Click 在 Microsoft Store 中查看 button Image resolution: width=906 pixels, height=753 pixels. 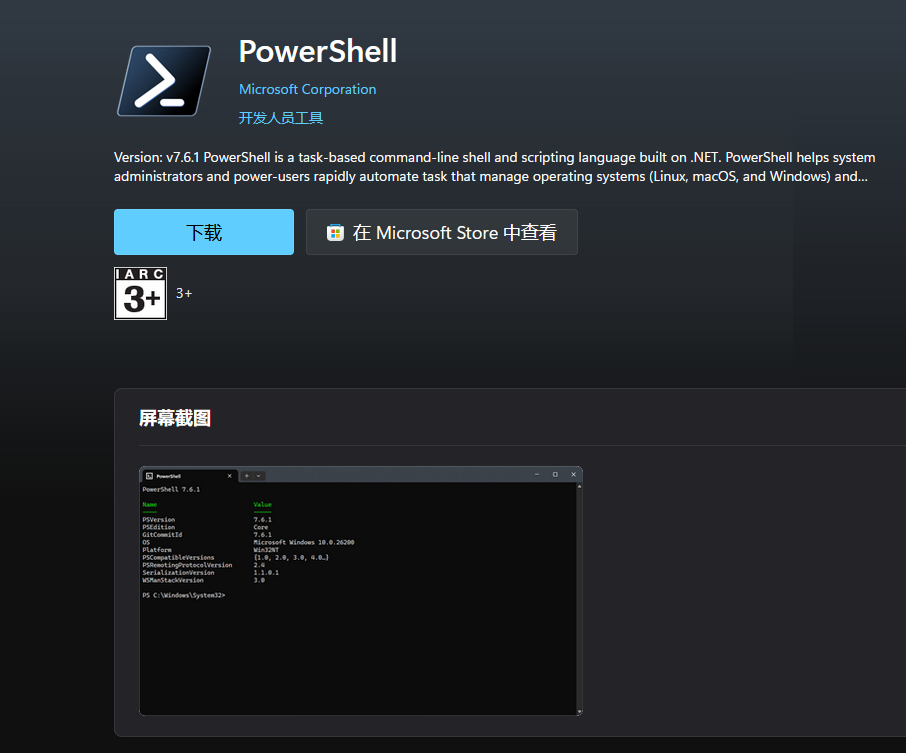point(441,232)
